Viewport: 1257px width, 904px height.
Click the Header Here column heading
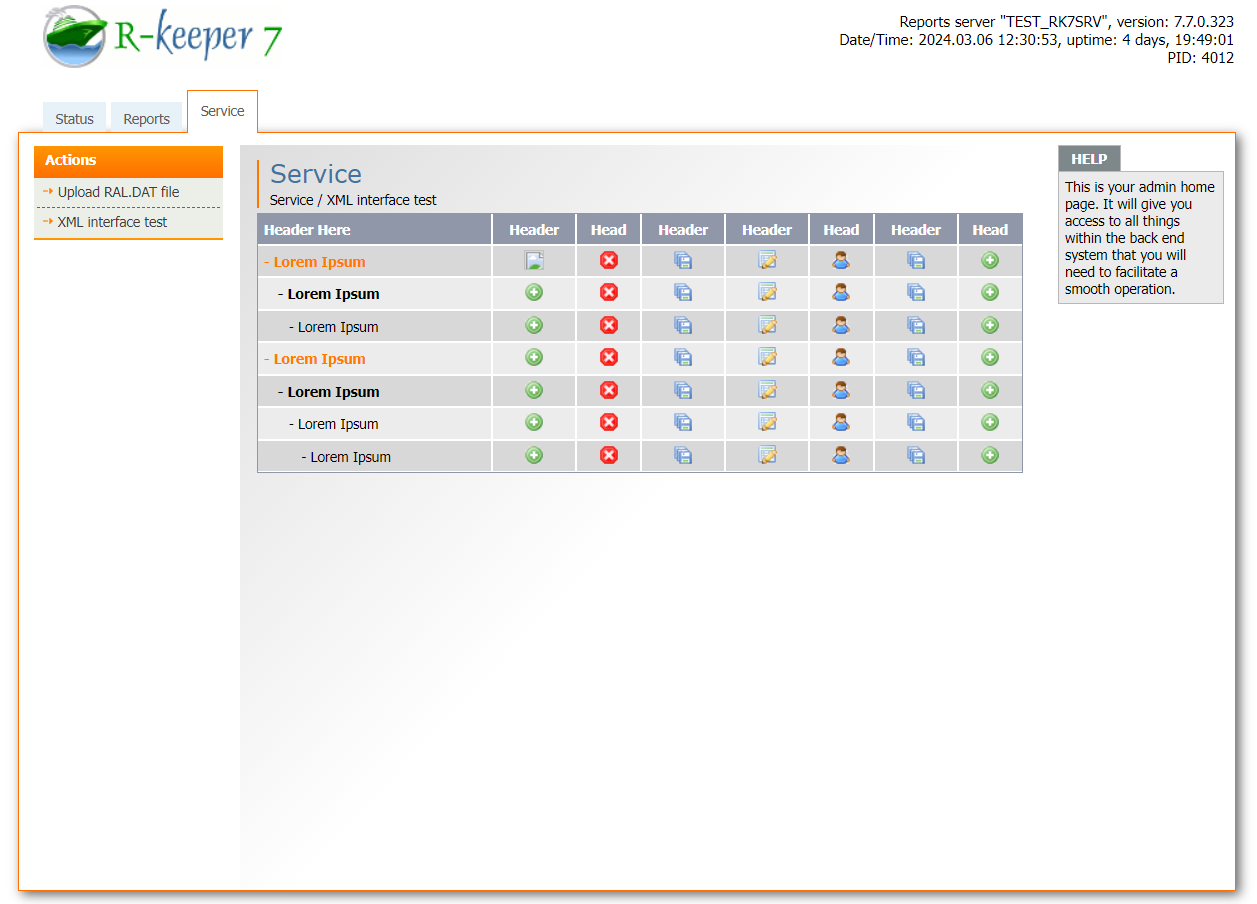click(307, 230)
